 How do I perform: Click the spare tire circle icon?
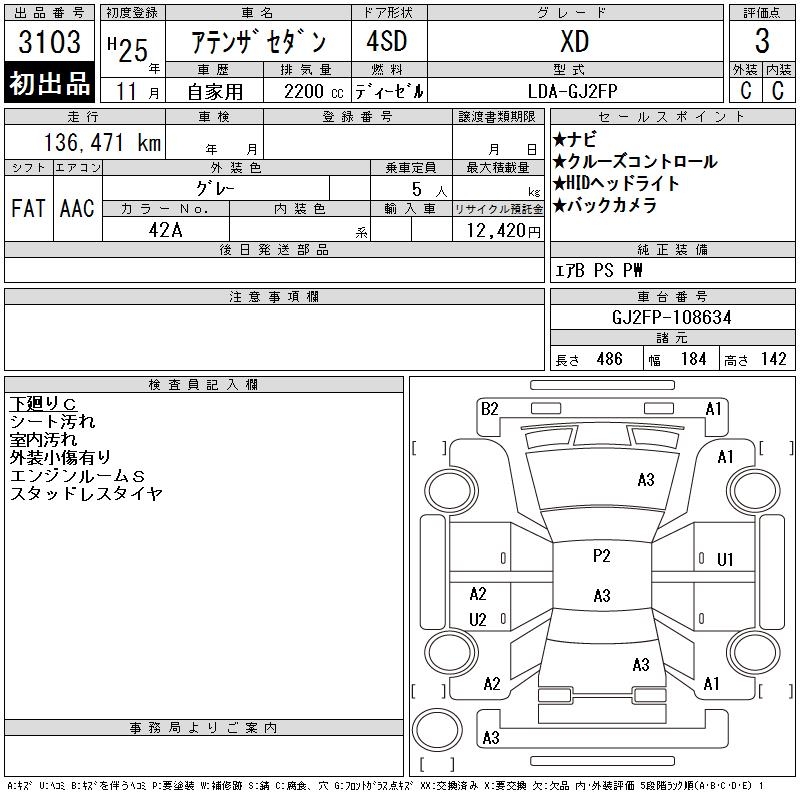click(x=437, y=730)
